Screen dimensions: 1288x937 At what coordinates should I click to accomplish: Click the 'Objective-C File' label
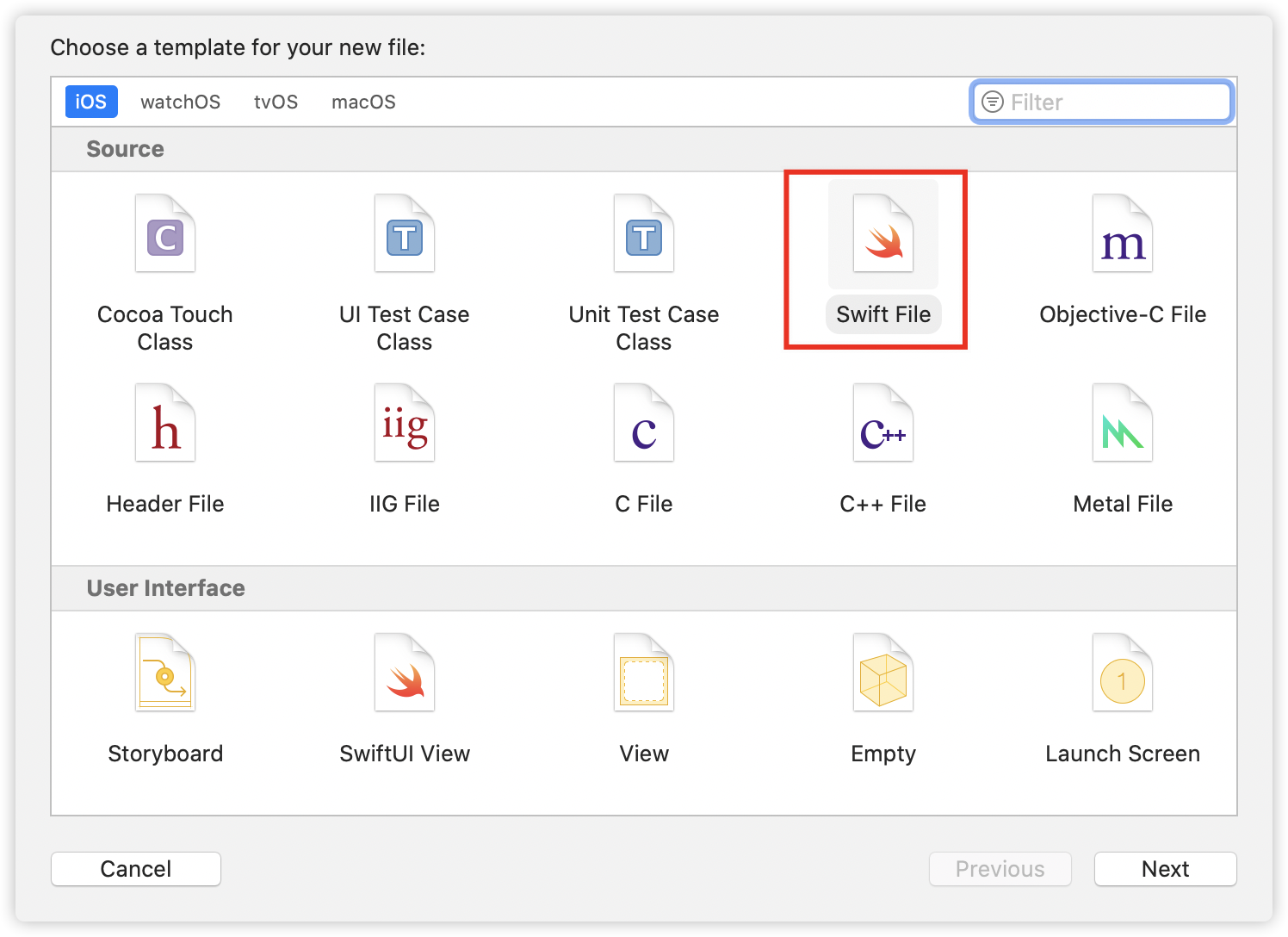[x=1123, y=314]
